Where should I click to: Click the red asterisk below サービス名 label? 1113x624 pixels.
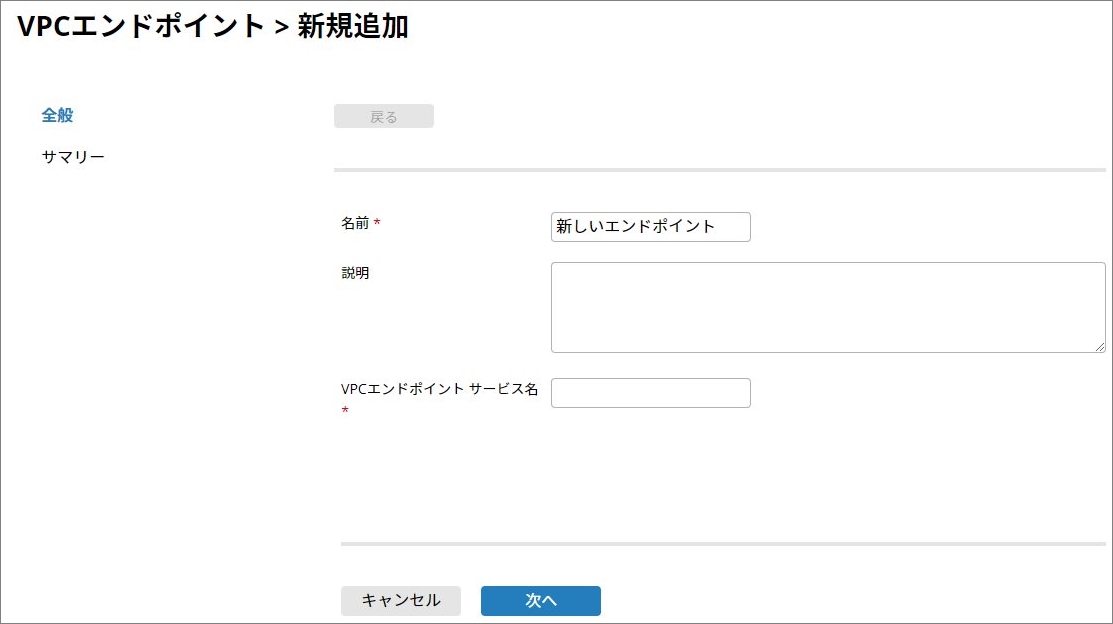pyautogui.click(x=345, y=411)
